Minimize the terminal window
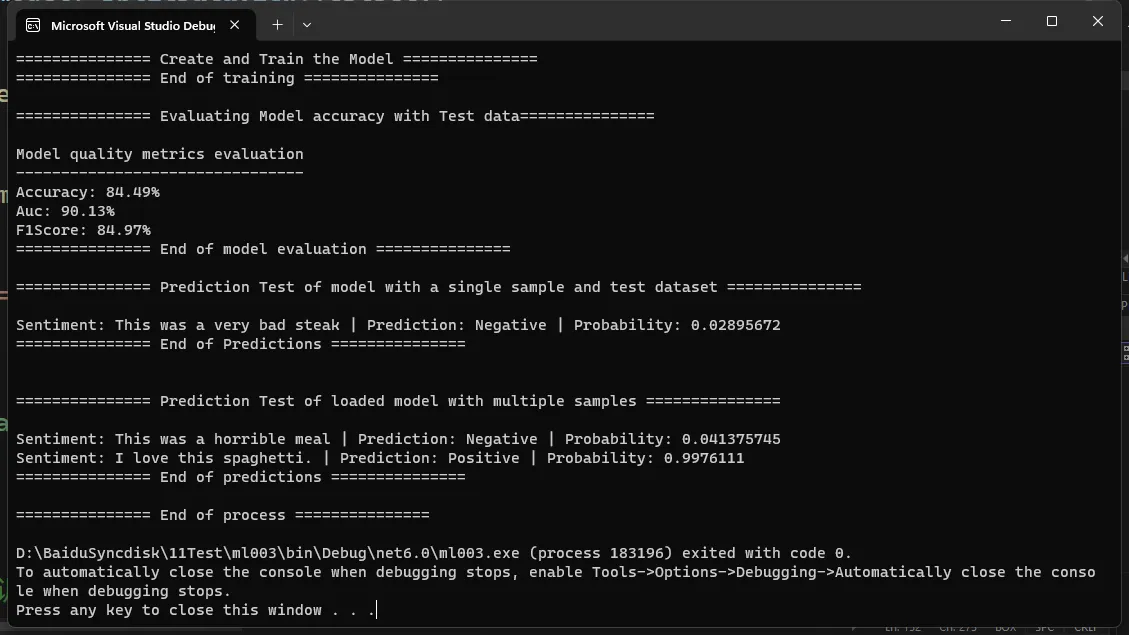This screenshot has width=1129, height=635. click(x=1006, y=21)
